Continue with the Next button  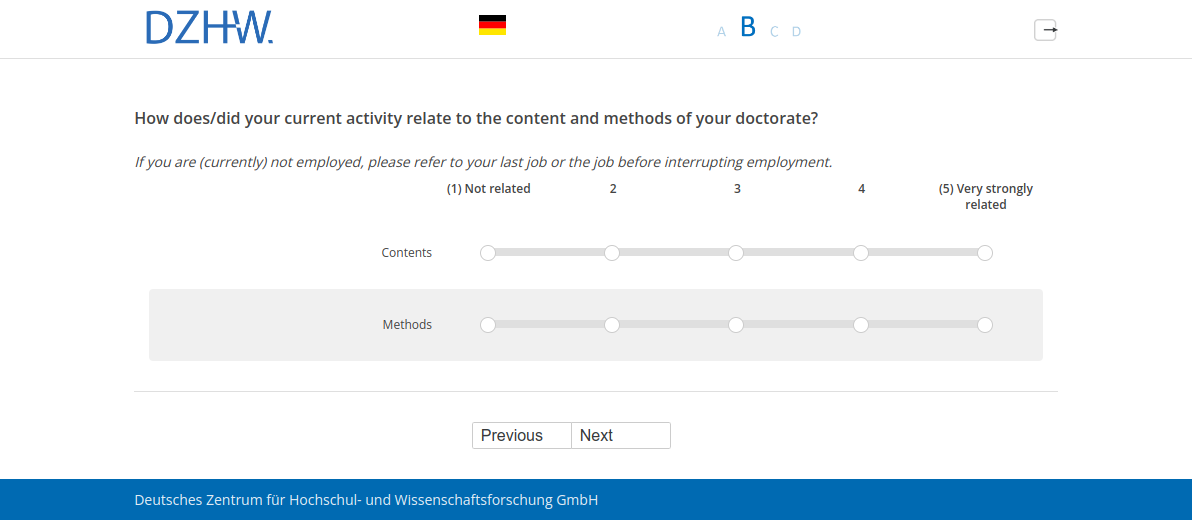click(x=620, y=436)
